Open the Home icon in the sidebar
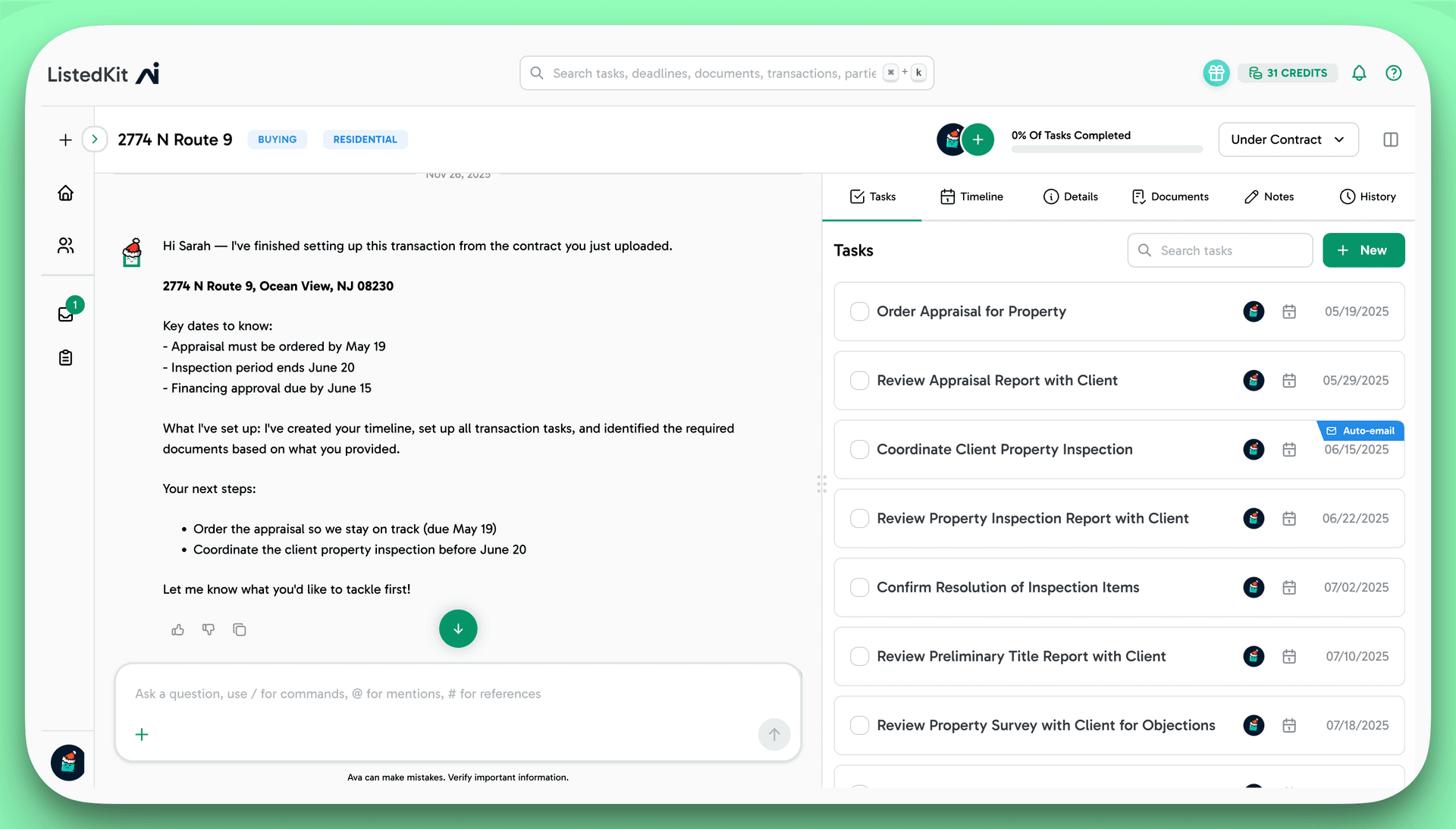The width and height of the screenshot is (1456, 829). click(66, 193)
